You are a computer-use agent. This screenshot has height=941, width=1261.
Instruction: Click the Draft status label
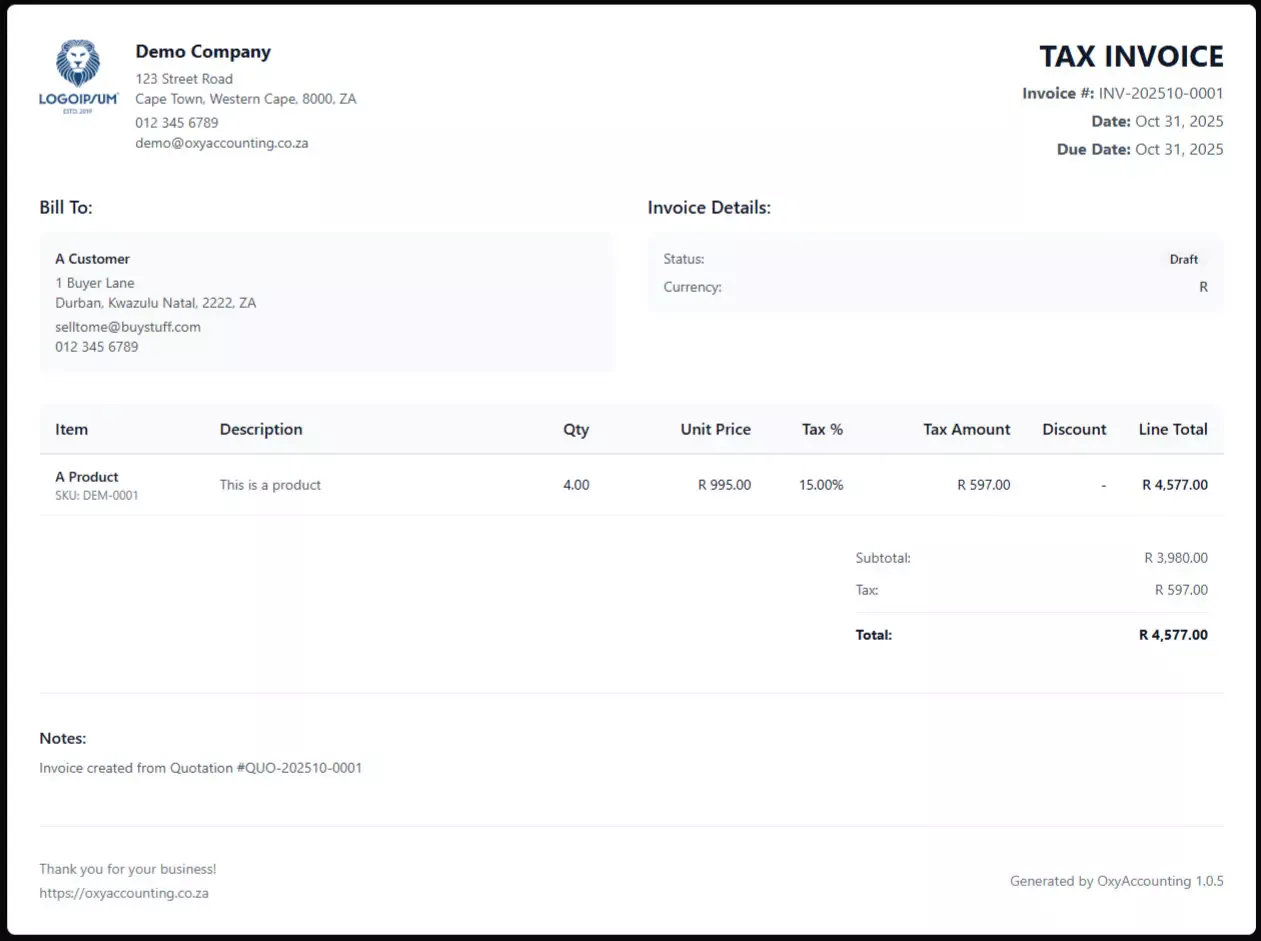pos(1184,258)
